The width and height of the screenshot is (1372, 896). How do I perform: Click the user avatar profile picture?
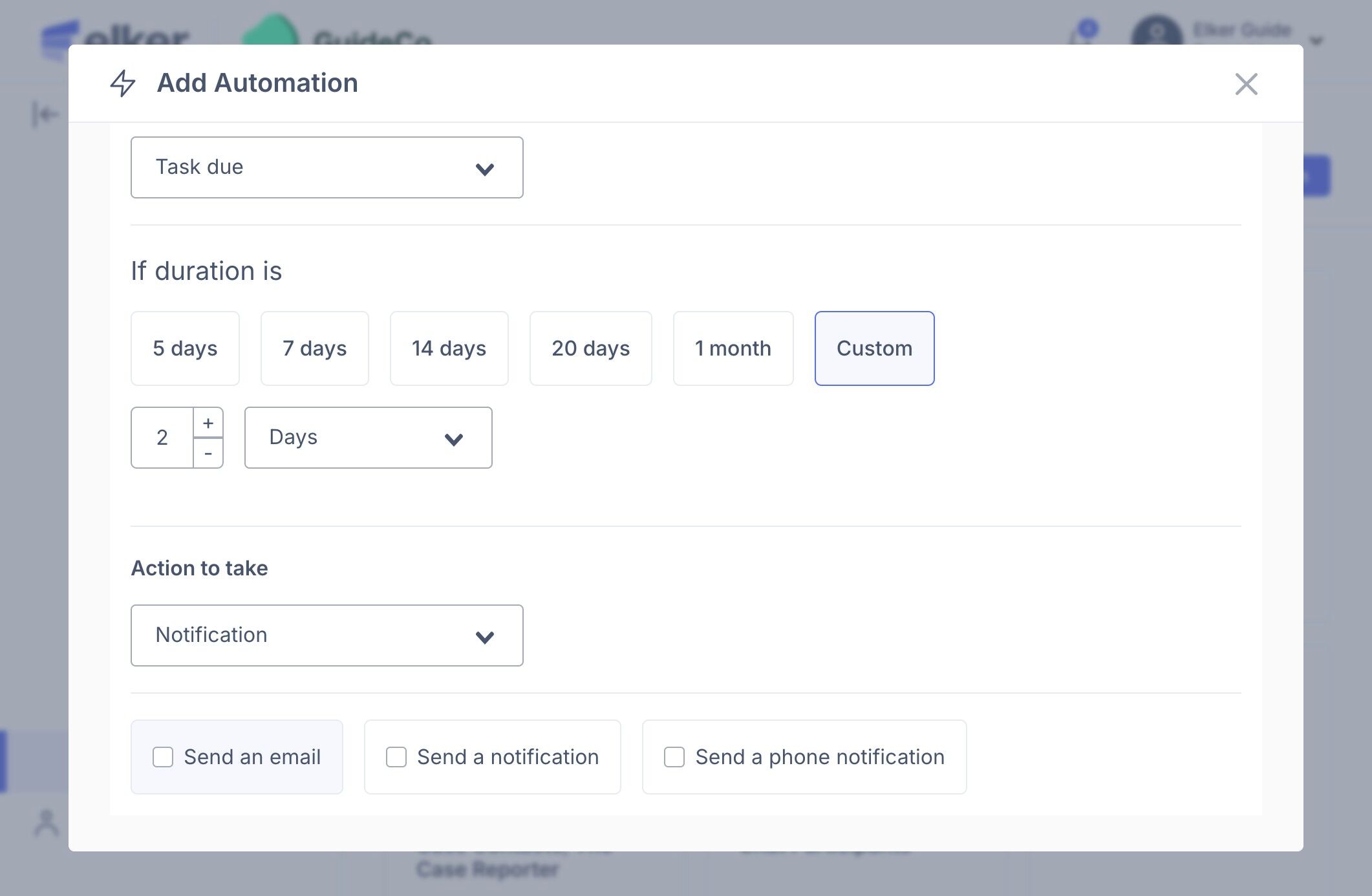pyautogui.click(x=1156, y=32)
